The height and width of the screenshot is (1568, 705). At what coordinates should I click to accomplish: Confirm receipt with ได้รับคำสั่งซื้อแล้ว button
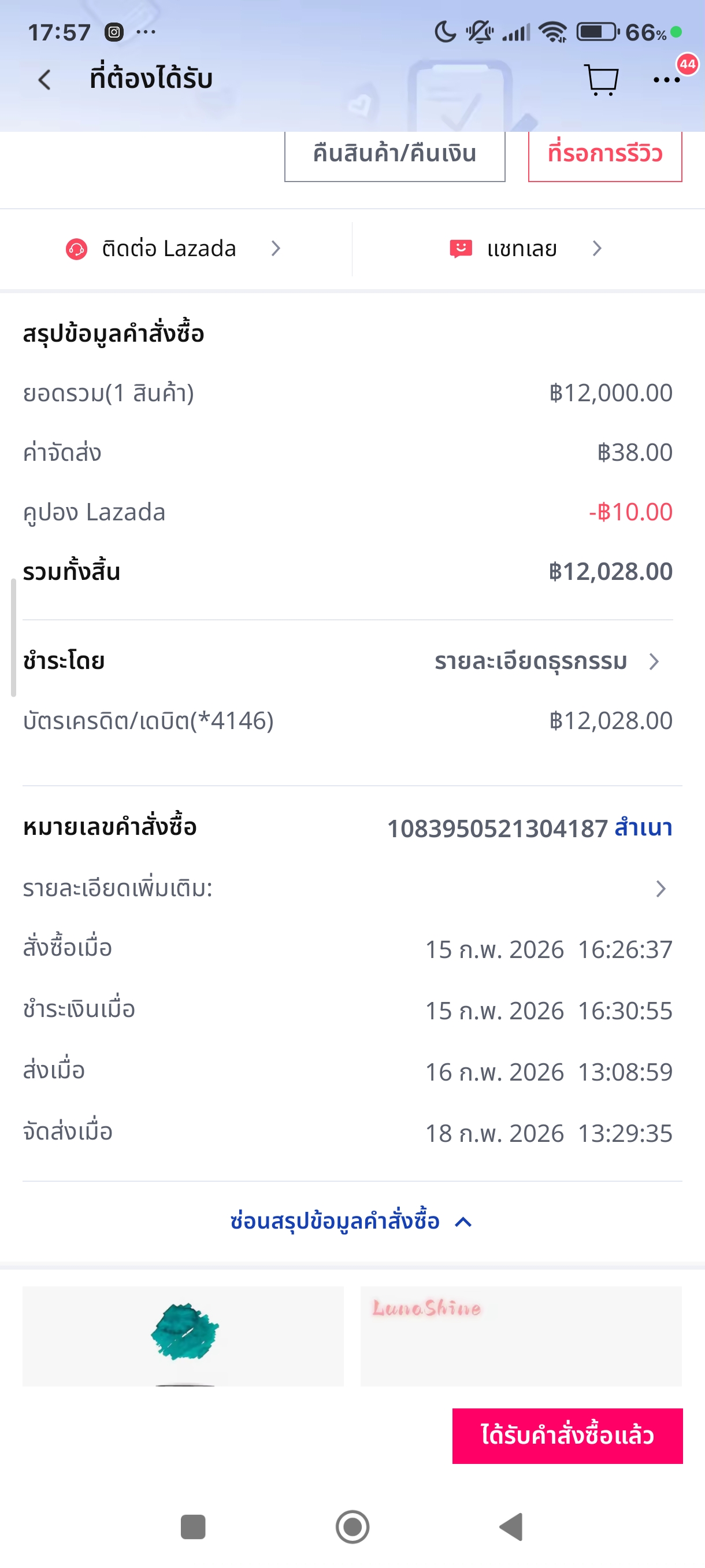pos(567,1435)
